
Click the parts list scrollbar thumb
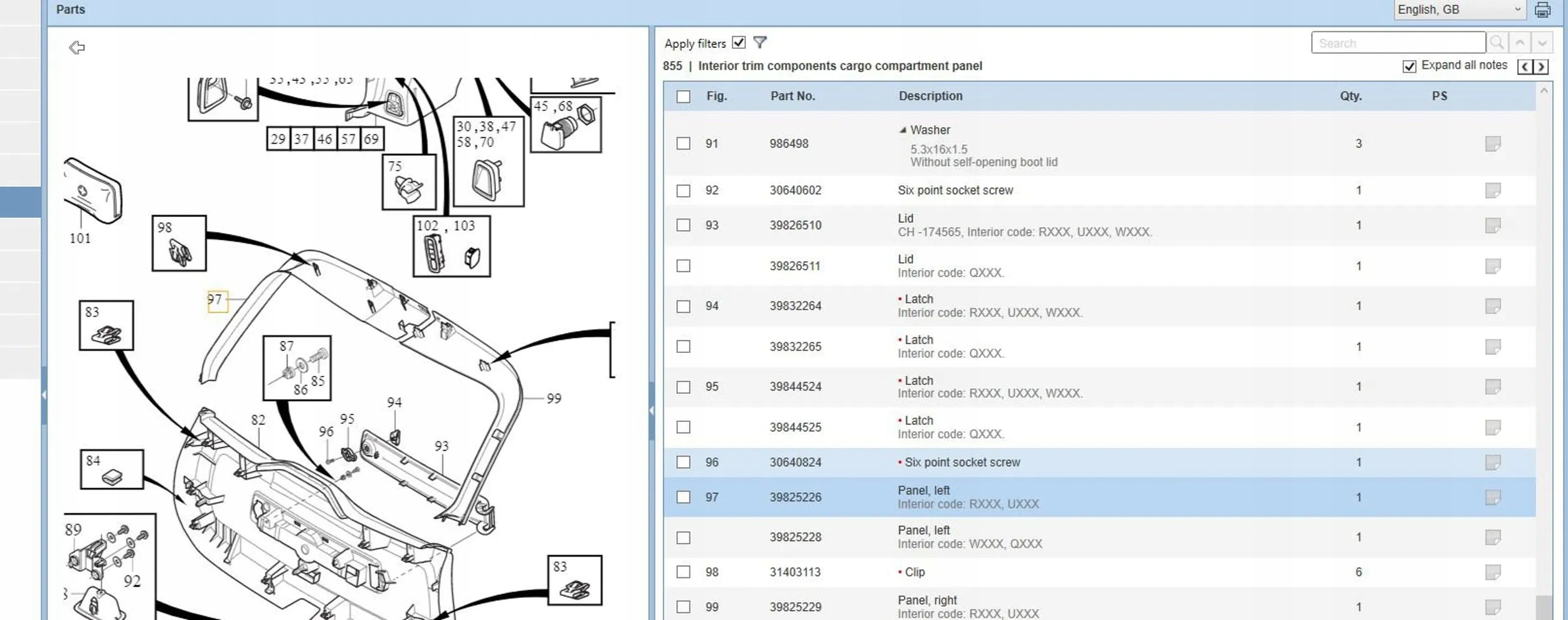1544,607
